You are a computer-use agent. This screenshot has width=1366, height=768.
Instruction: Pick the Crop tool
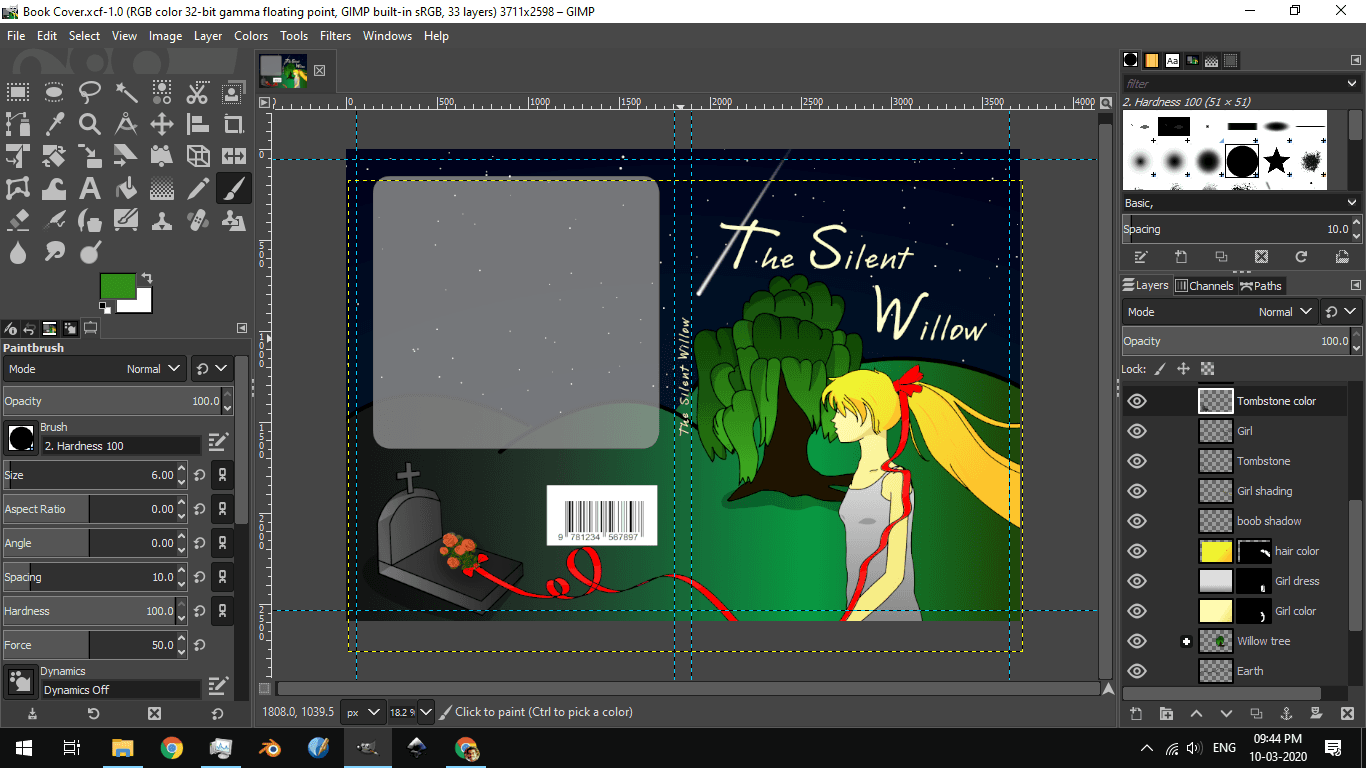click(233, 123)
